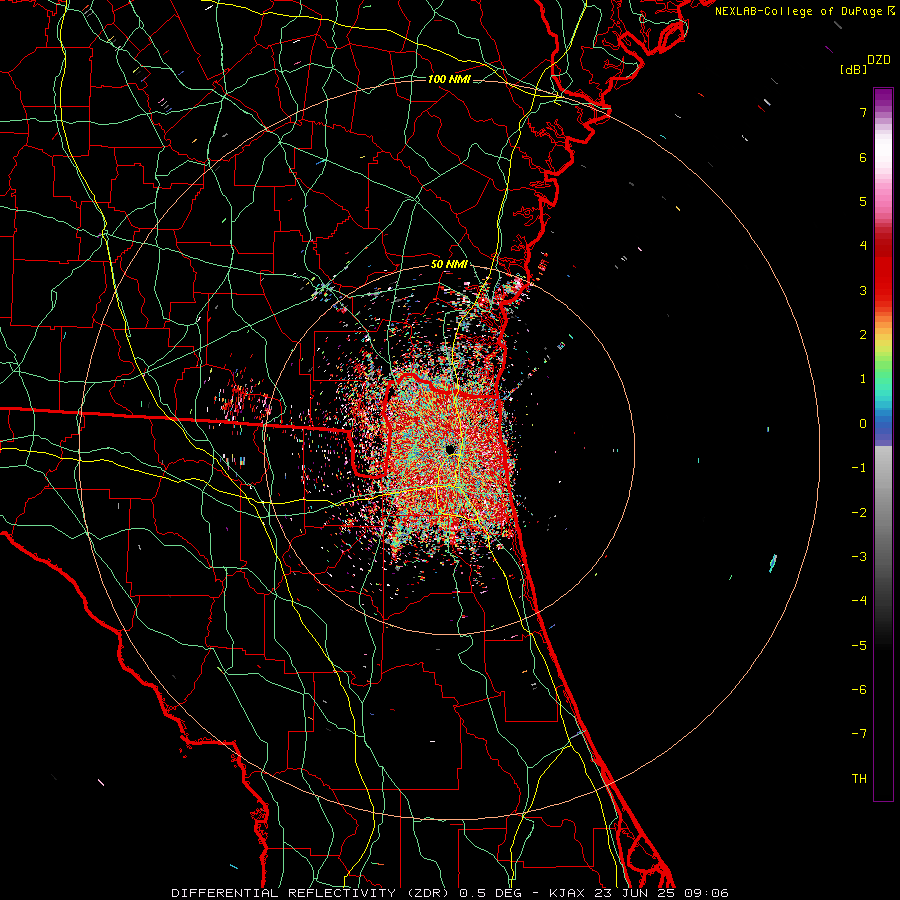
Task: Click the NEXLAB-College of DuPage label
Action: (x=798, y=11)
